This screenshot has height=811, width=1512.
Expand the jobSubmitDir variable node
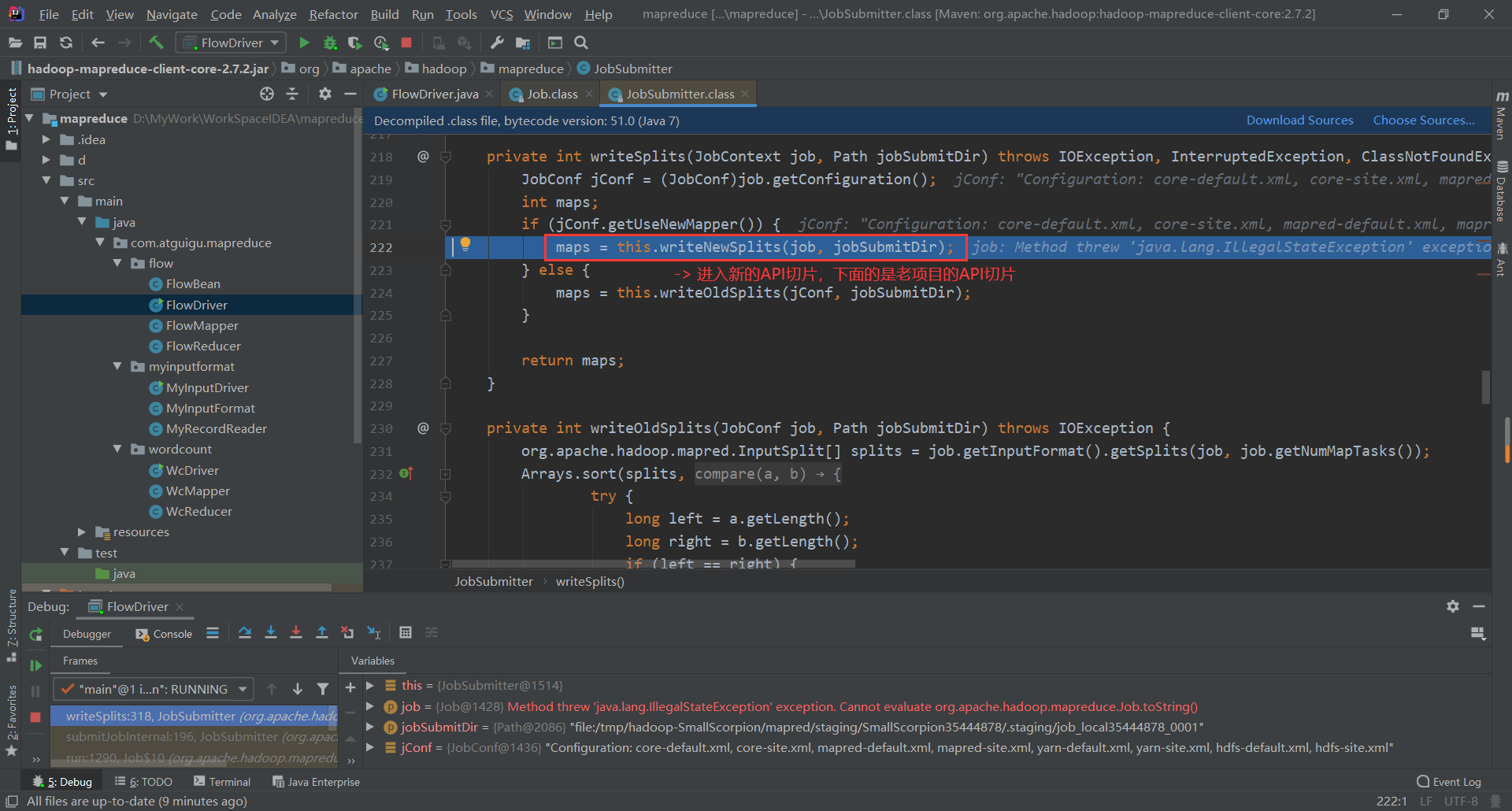[x=370, y=727]
